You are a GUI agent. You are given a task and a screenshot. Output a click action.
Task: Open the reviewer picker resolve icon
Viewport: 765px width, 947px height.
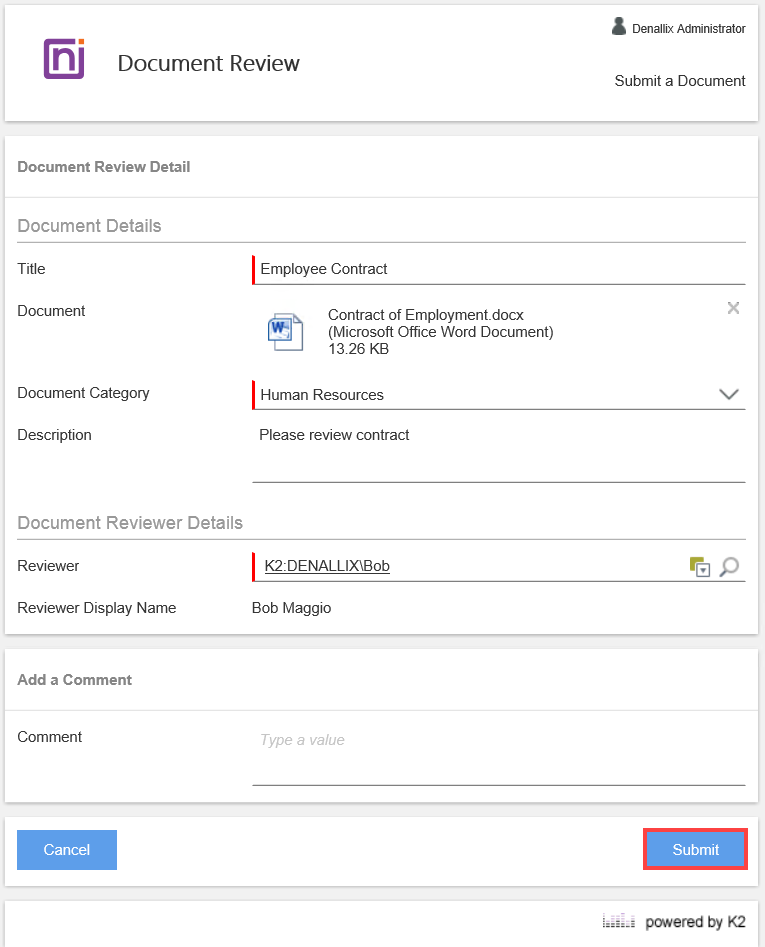coord(700,567)
